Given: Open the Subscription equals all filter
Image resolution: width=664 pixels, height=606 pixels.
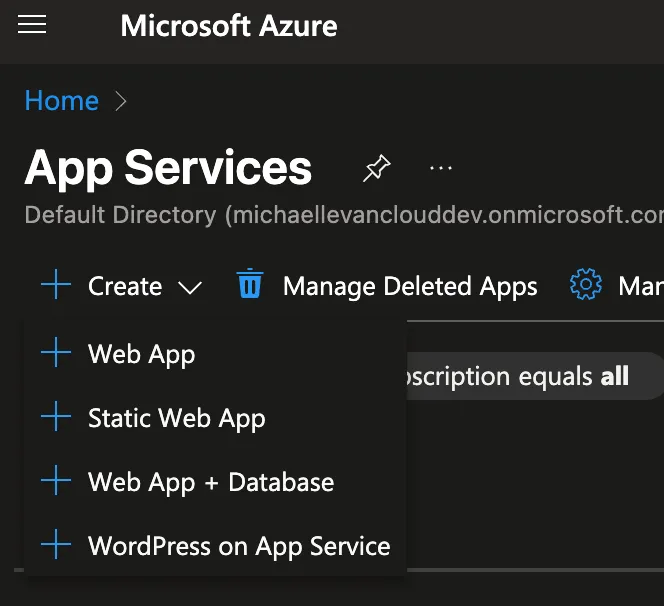Looking at the screenshot, I should pyautogui.click(x=534, y=376).
